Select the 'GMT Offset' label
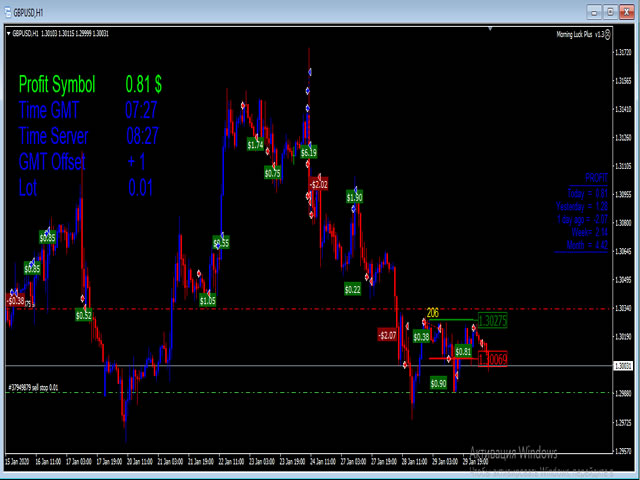 click(52, 162)
